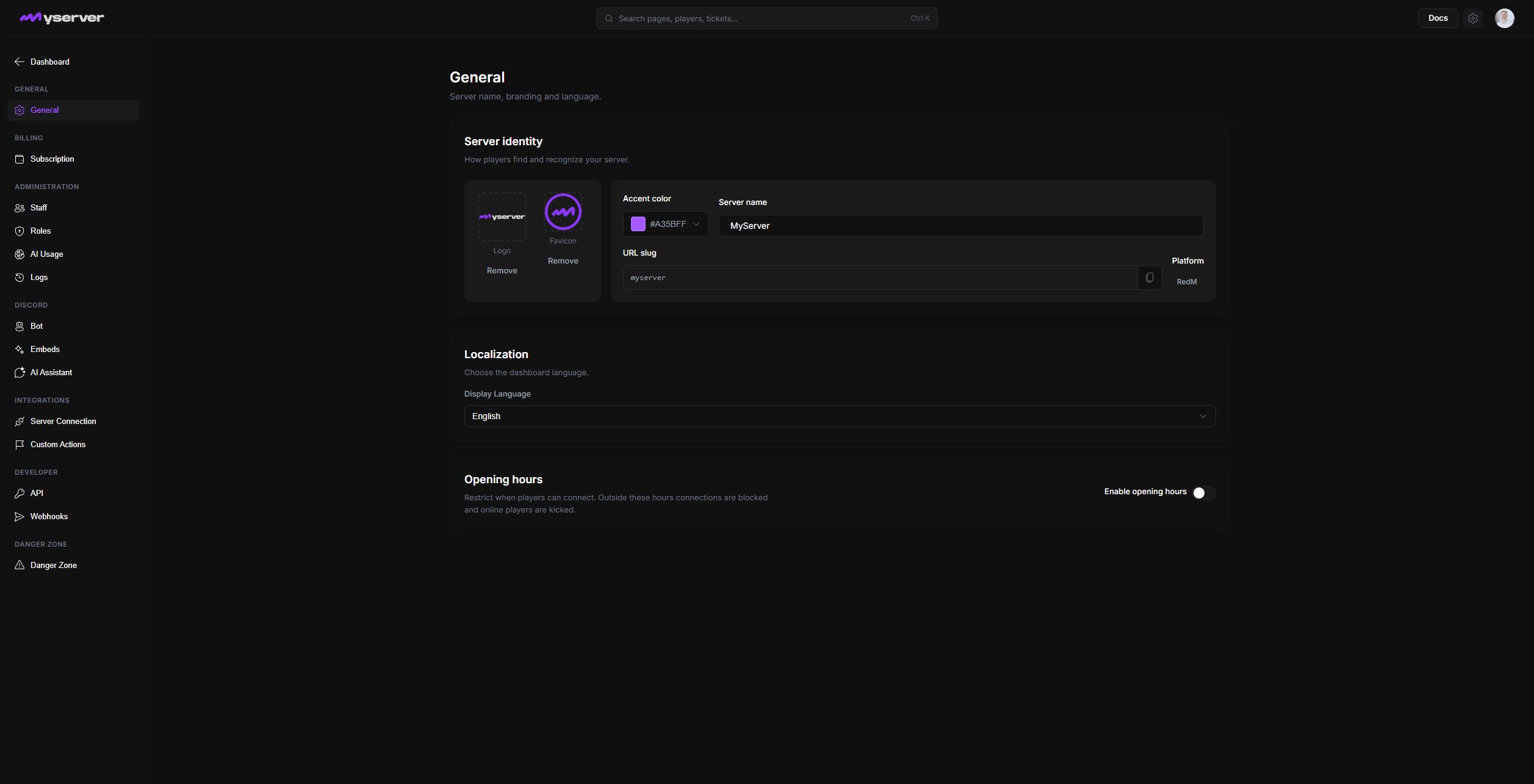Viewport: 1534px width, 784px height.
Task: Copy the URL slug with the clipboard icon
Action: pyautogui.click(x=1150, y=278)
